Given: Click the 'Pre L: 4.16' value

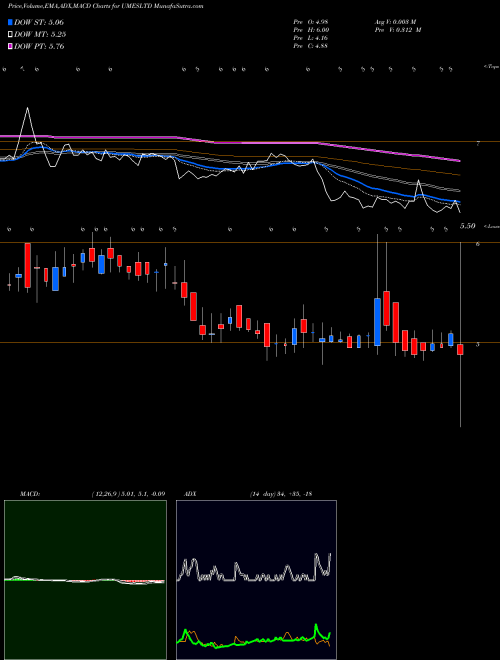Looking at the screenshot, I should pos(311,38).
